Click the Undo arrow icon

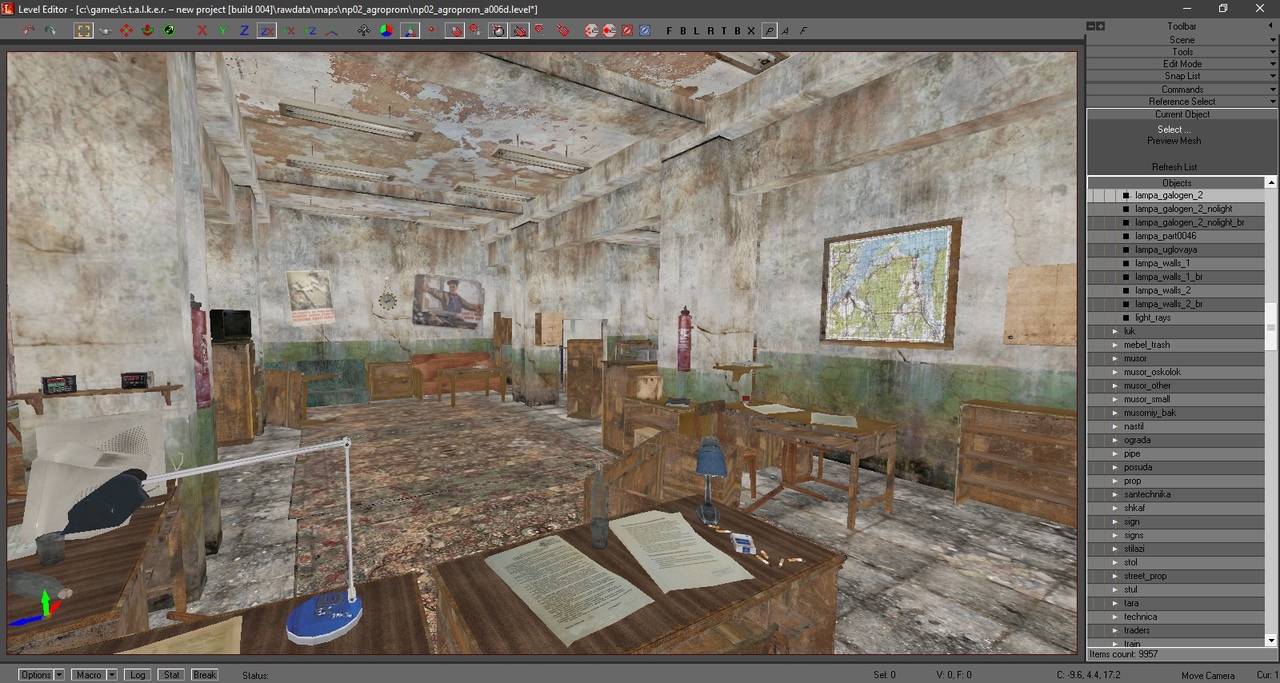pos(28,31)
